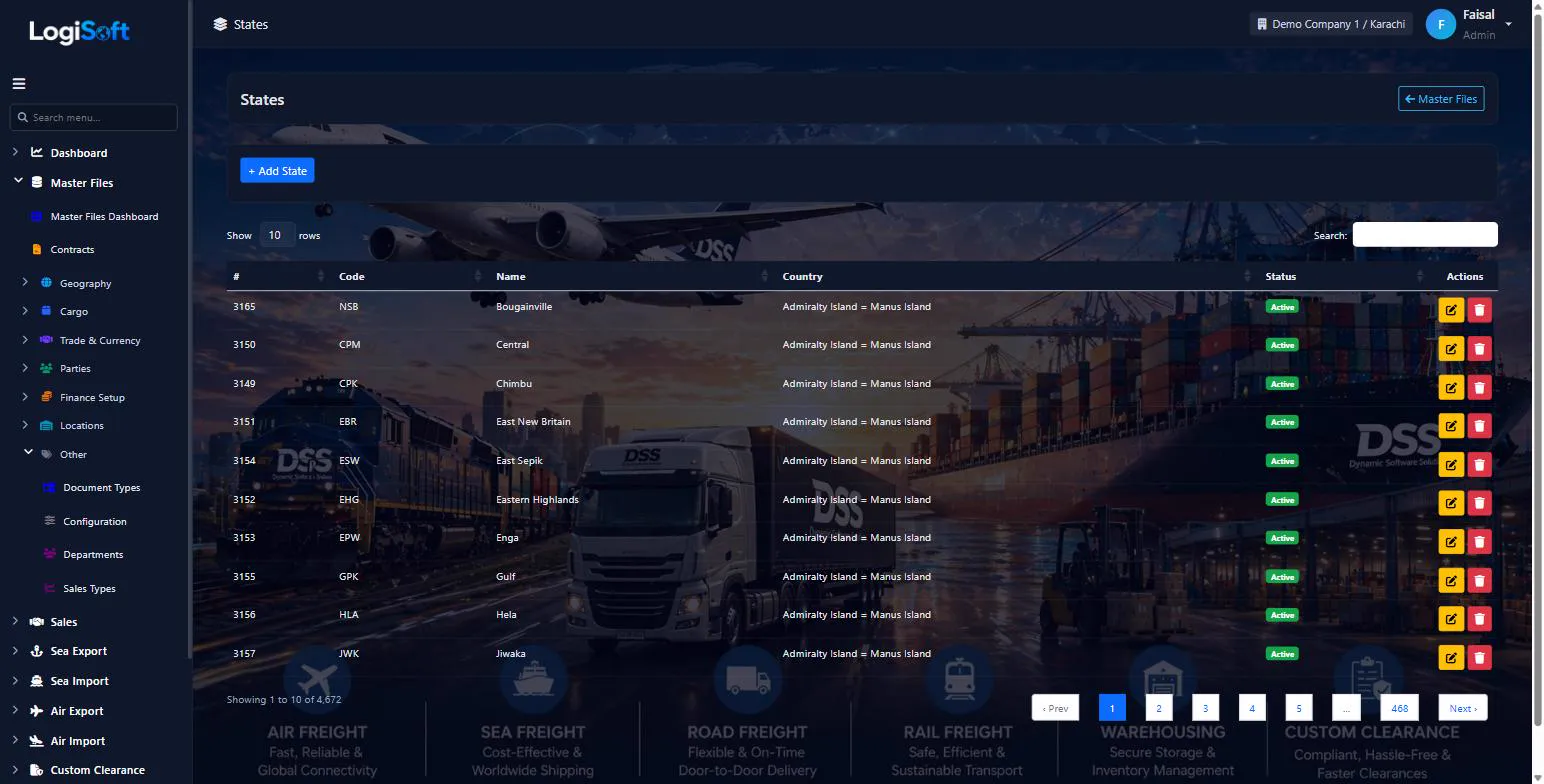Go to page 2 of results
This screenshot has height=784, width=1544.
(x=1158, y=708)
